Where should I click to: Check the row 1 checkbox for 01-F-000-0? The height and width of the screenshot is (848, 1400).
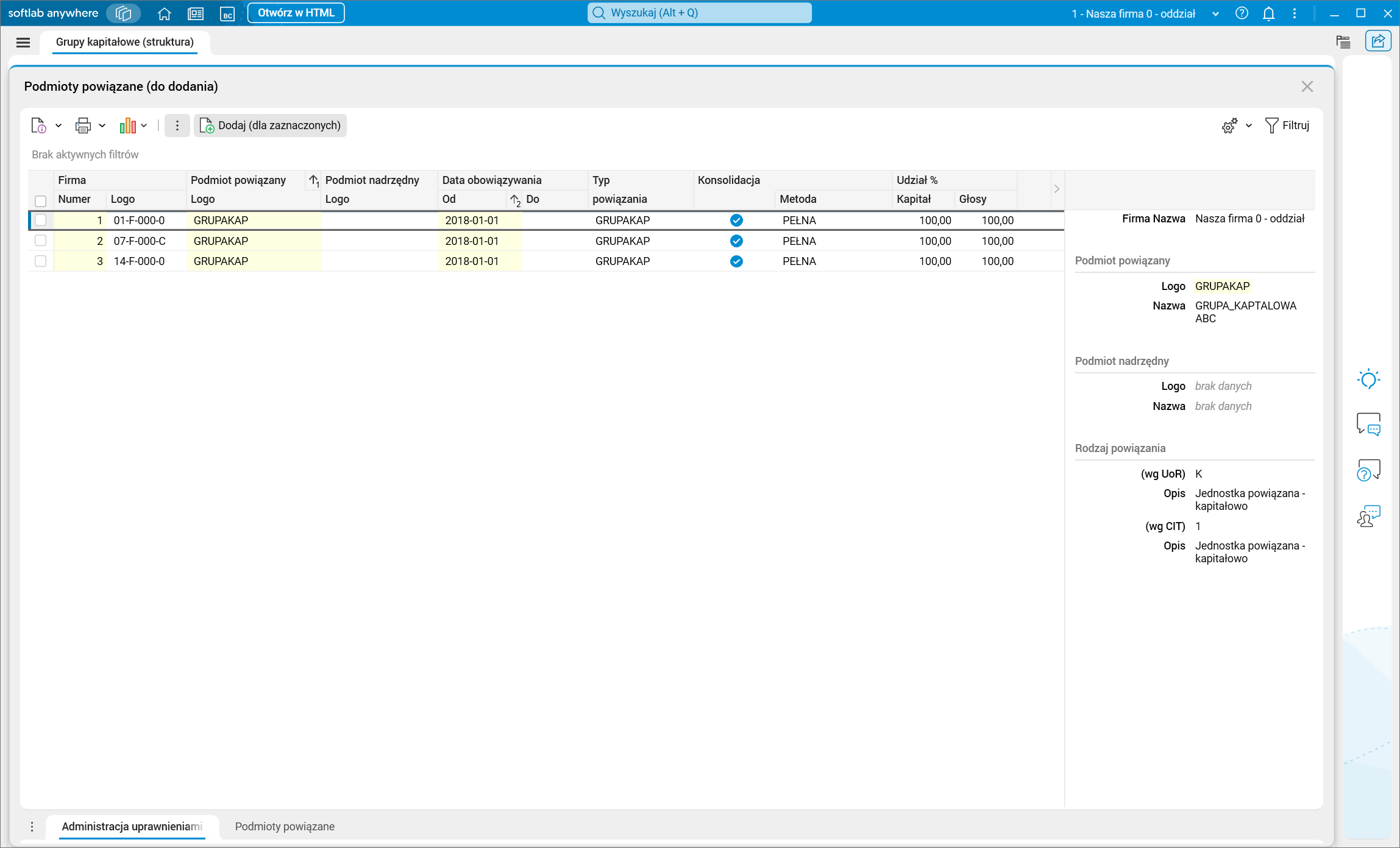click(x=41, y=220)
